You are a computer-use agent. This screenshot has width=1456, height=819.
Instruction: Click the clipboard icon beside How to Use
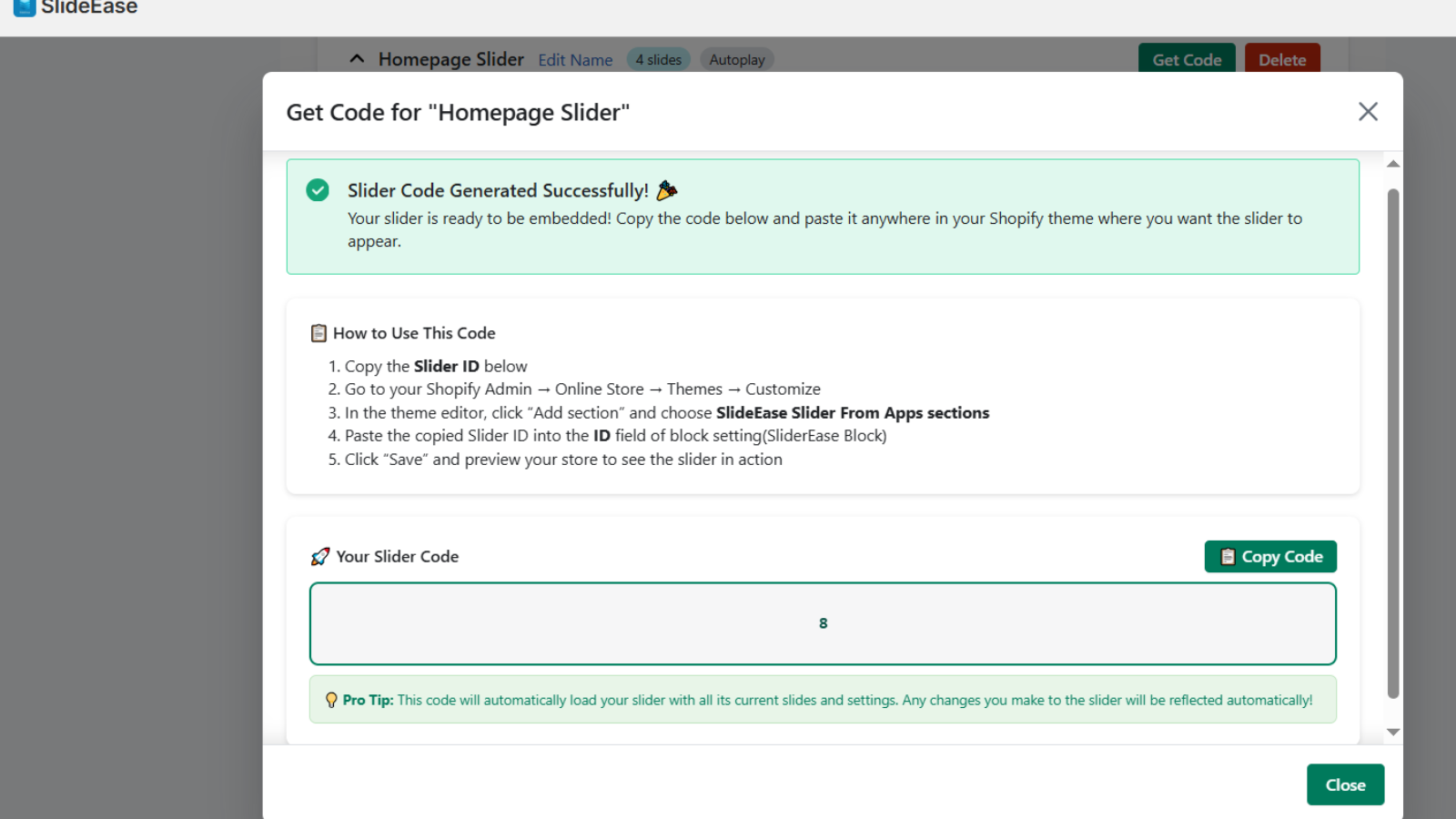pyautogui.click(x=318, y=333)
